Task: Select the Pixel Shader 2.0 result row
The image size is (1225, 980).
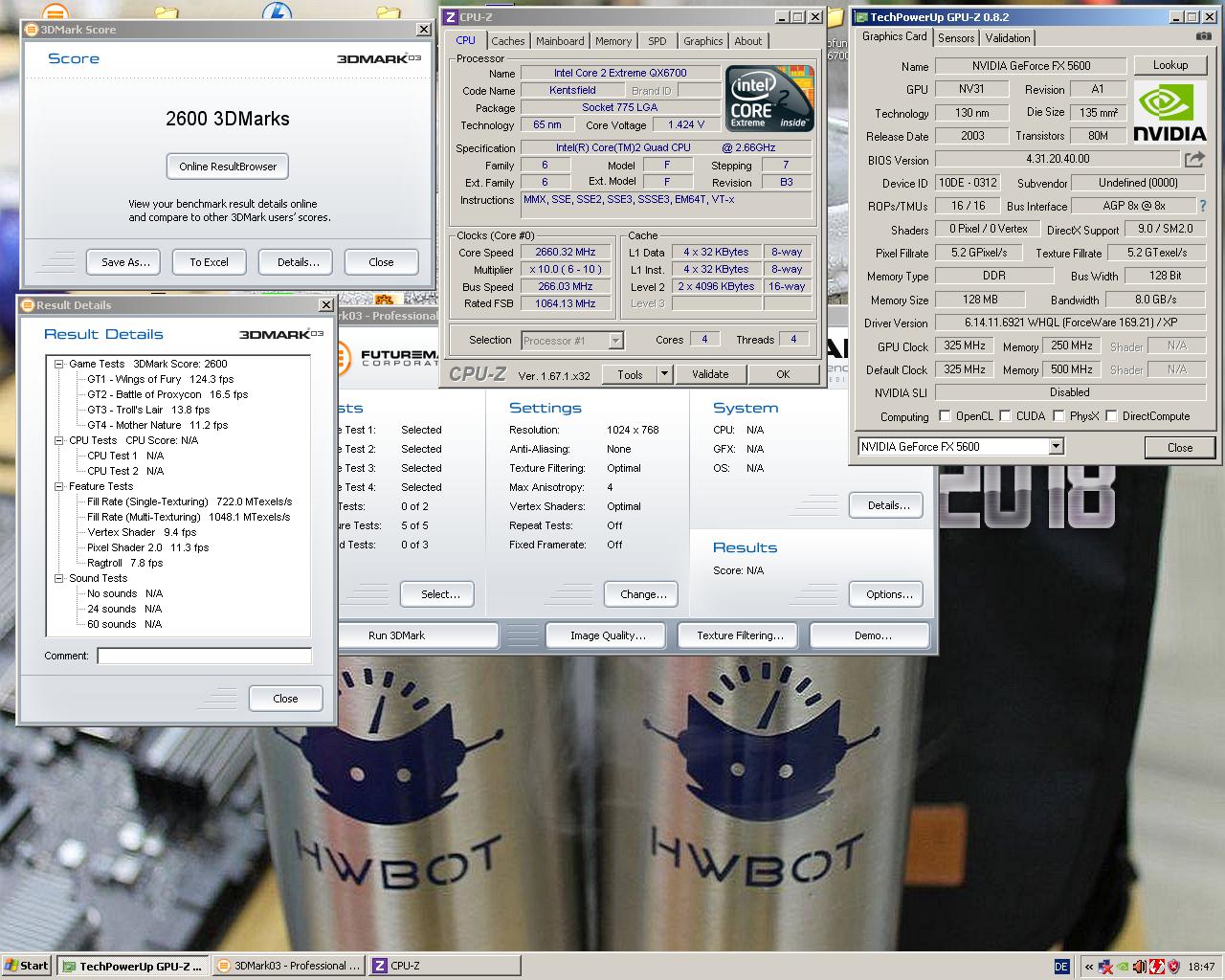Action: click(147, 547)
